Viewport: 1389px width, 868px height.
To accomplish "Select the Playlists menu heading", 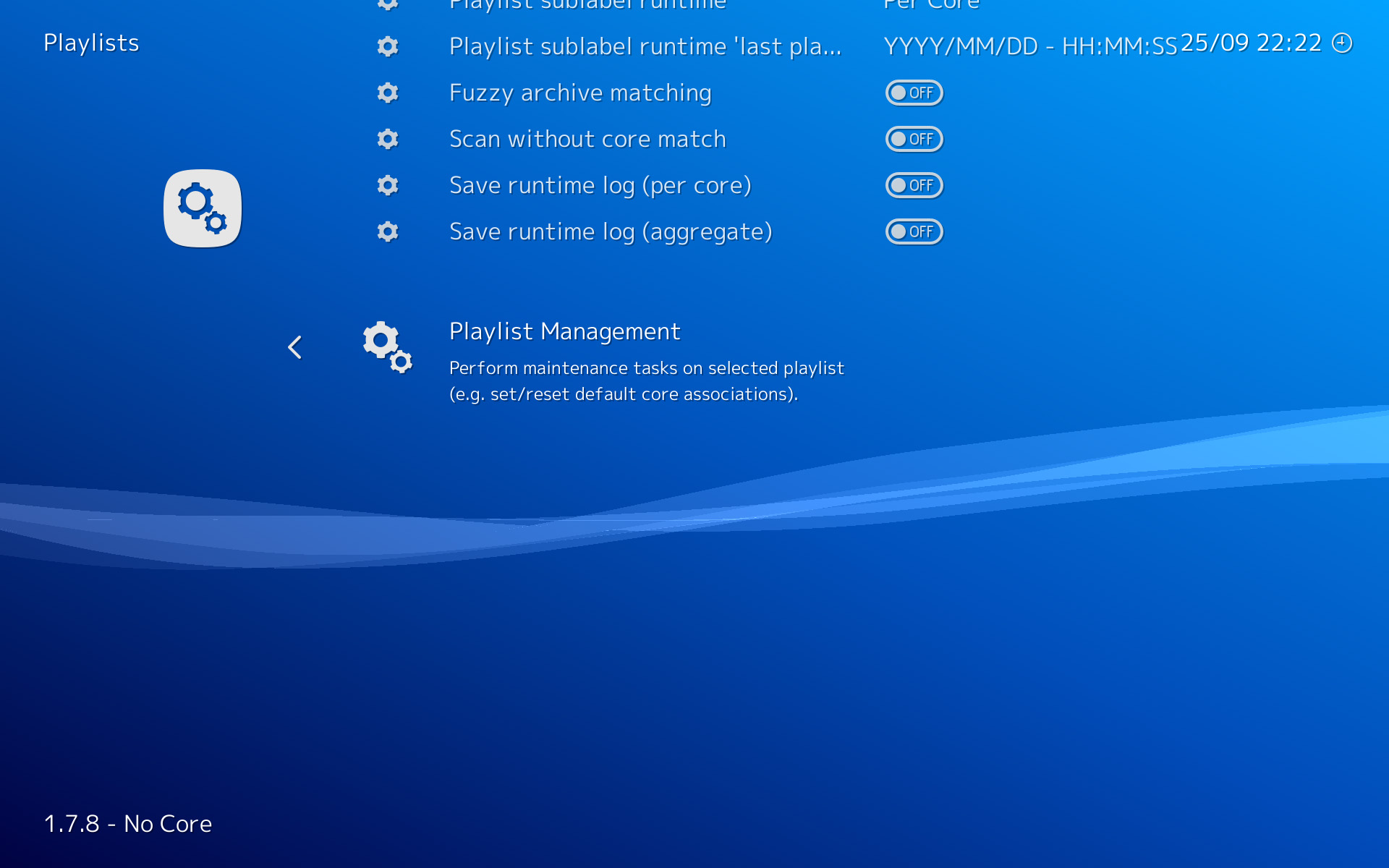I will click(91, 43).
